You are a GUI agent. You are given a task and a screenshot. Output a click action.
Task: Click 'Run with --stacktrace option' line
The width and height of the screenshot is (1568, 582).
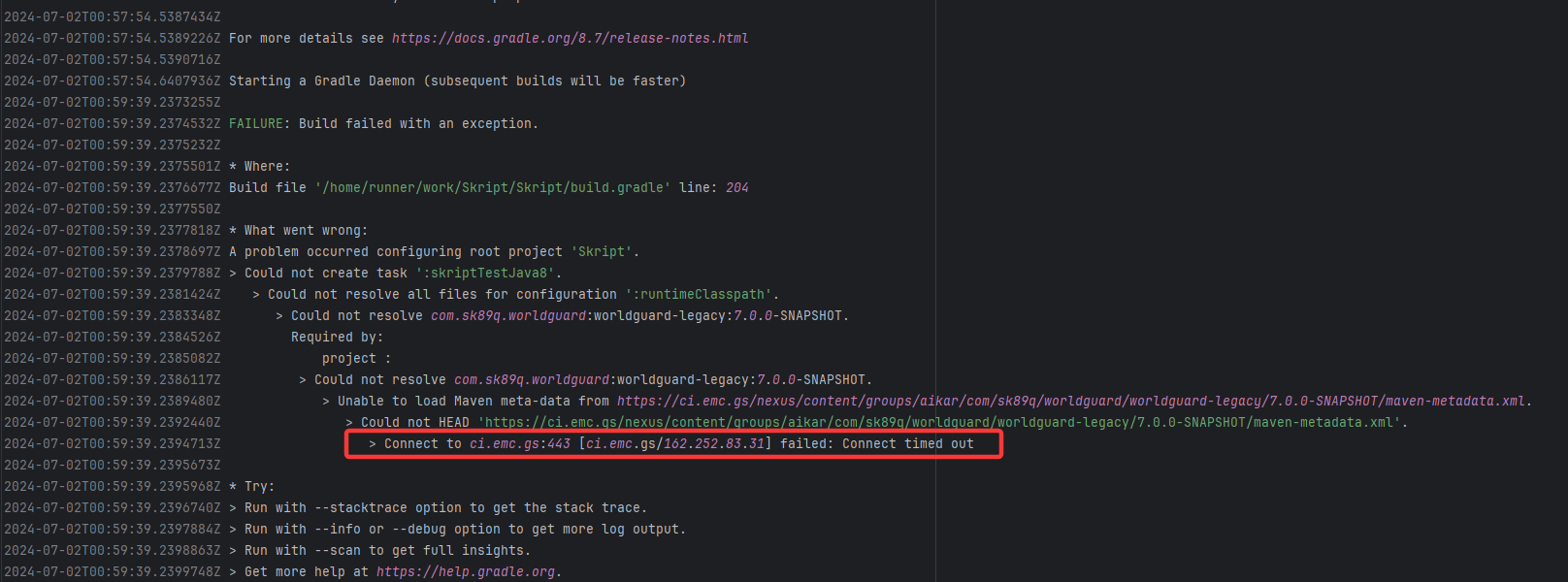tap(444, 508)
